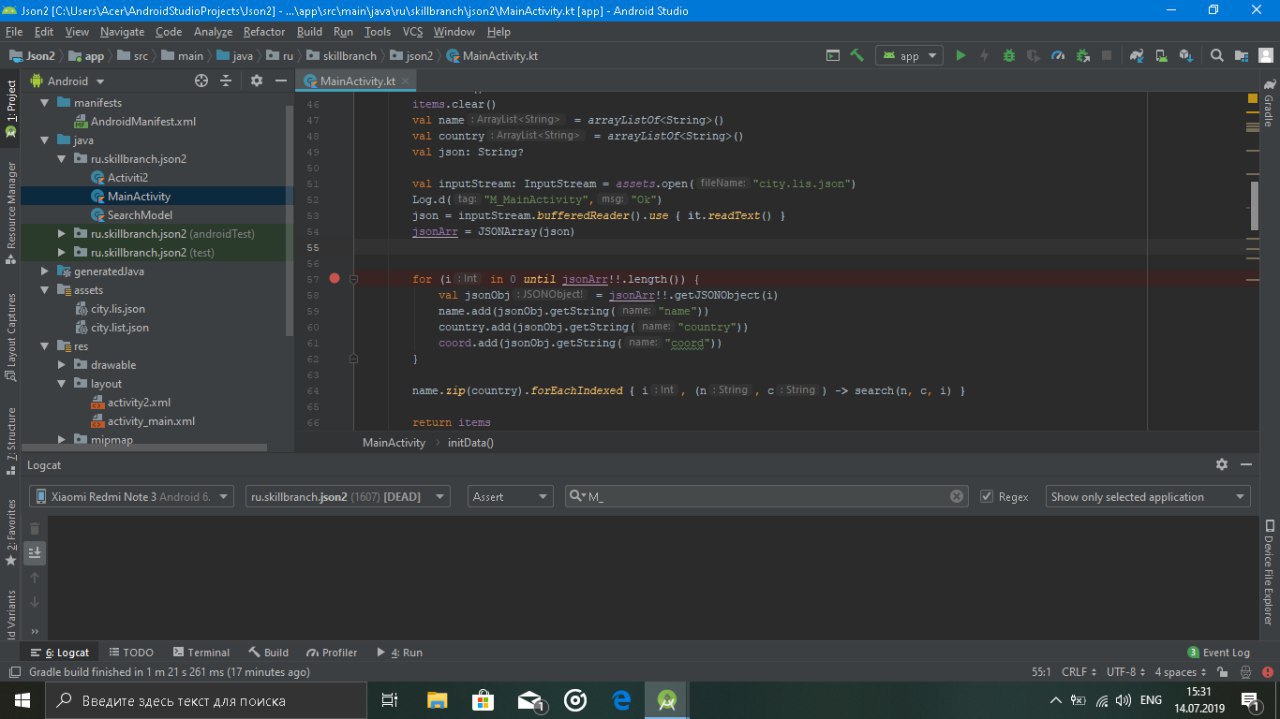This screenshot has height=719, width=1280.
Task: Click Run with Coverage icon
Action: pos(1034,56)
